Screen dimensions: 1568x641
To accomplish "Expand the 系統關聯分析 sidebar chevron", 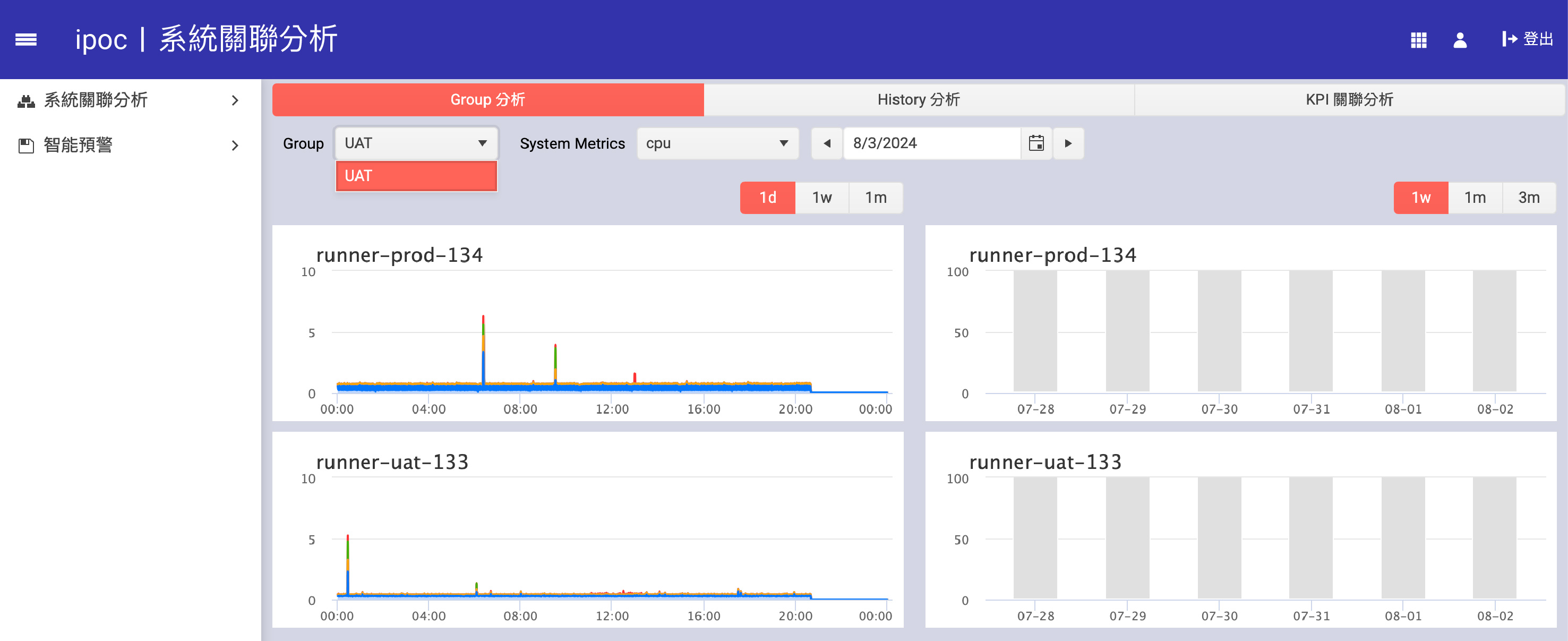I will (x=235, y=100).
